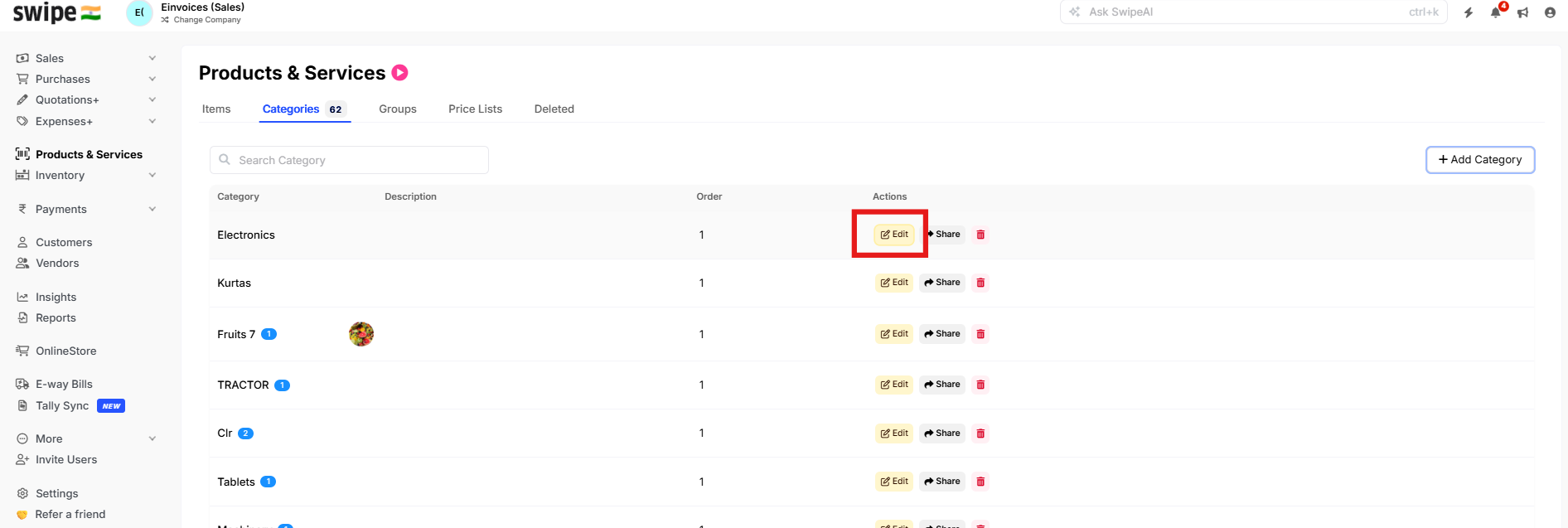Open the user profile icon
Image resolution: width=1568 pixels, height=528 pixels.
[1550, 12]
